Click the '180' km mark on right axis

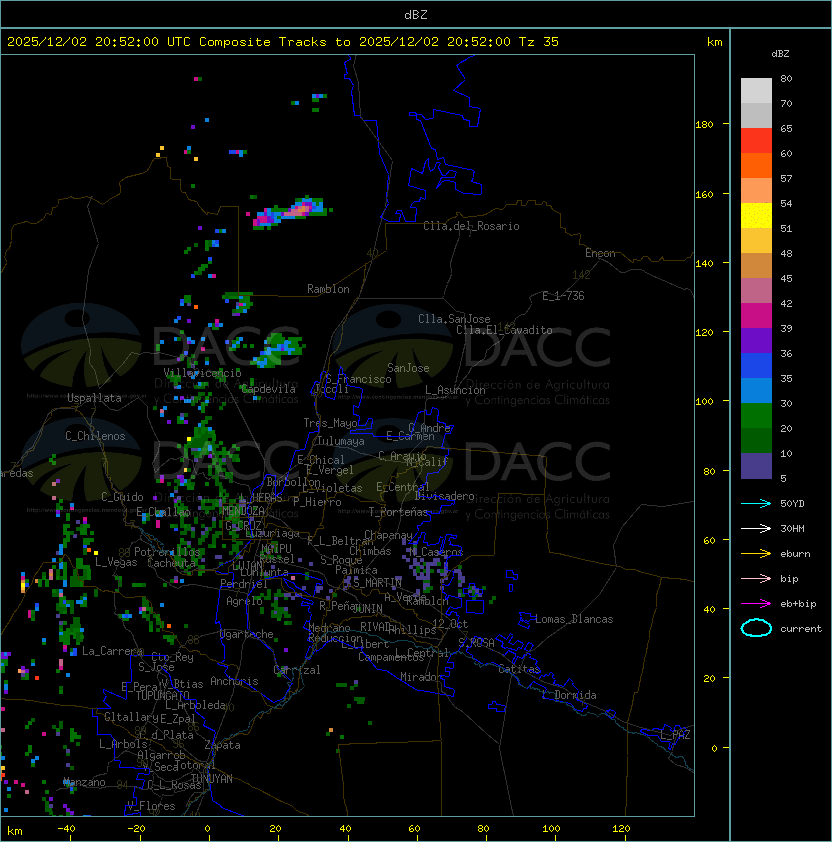pyautogui.click(x=704, y=125)
